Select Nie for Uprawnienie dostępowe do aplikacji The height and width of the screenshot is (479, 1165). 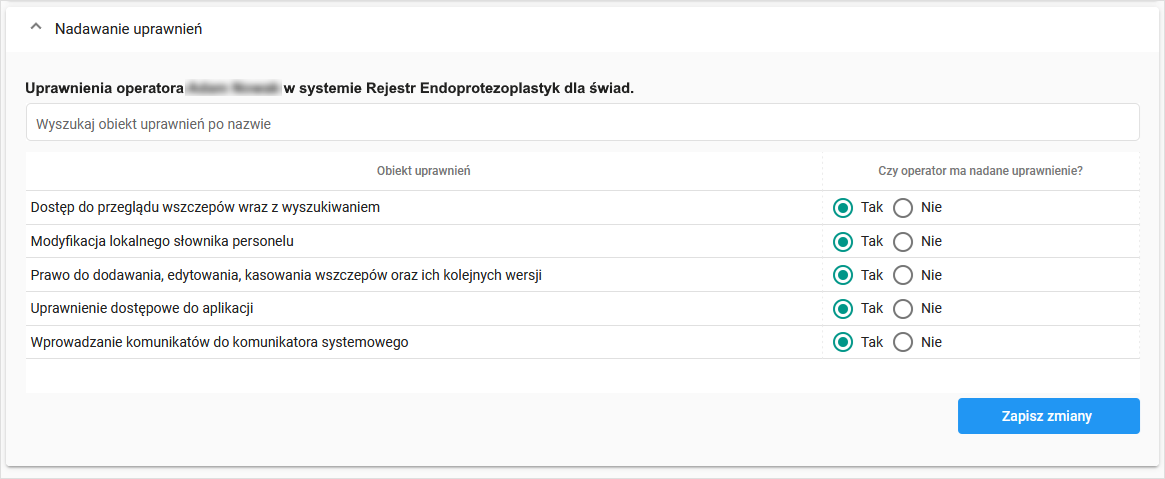(903, 308)
